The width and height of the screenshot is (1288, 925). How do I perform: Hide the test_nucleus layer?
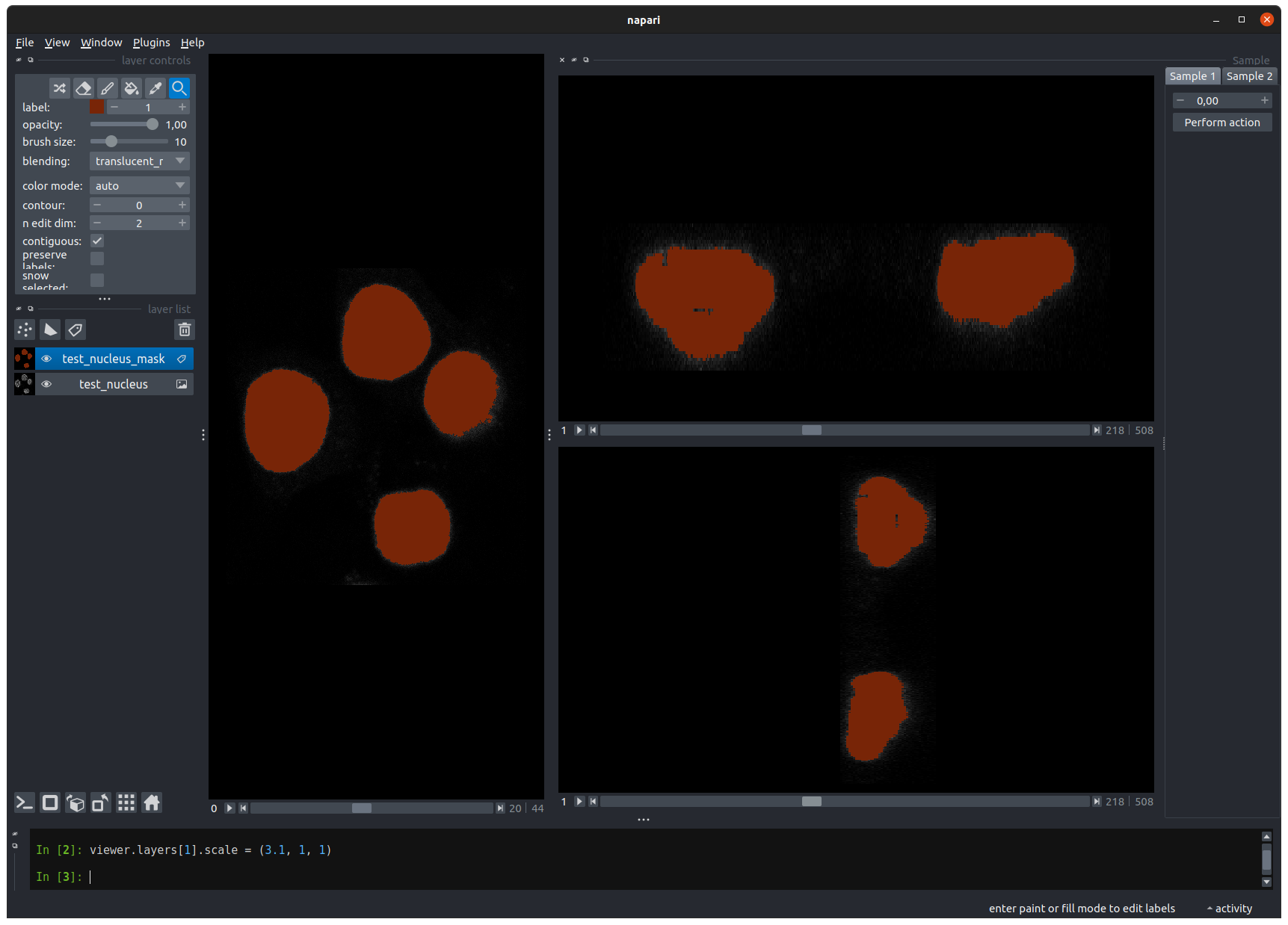(x=46, y=384)
